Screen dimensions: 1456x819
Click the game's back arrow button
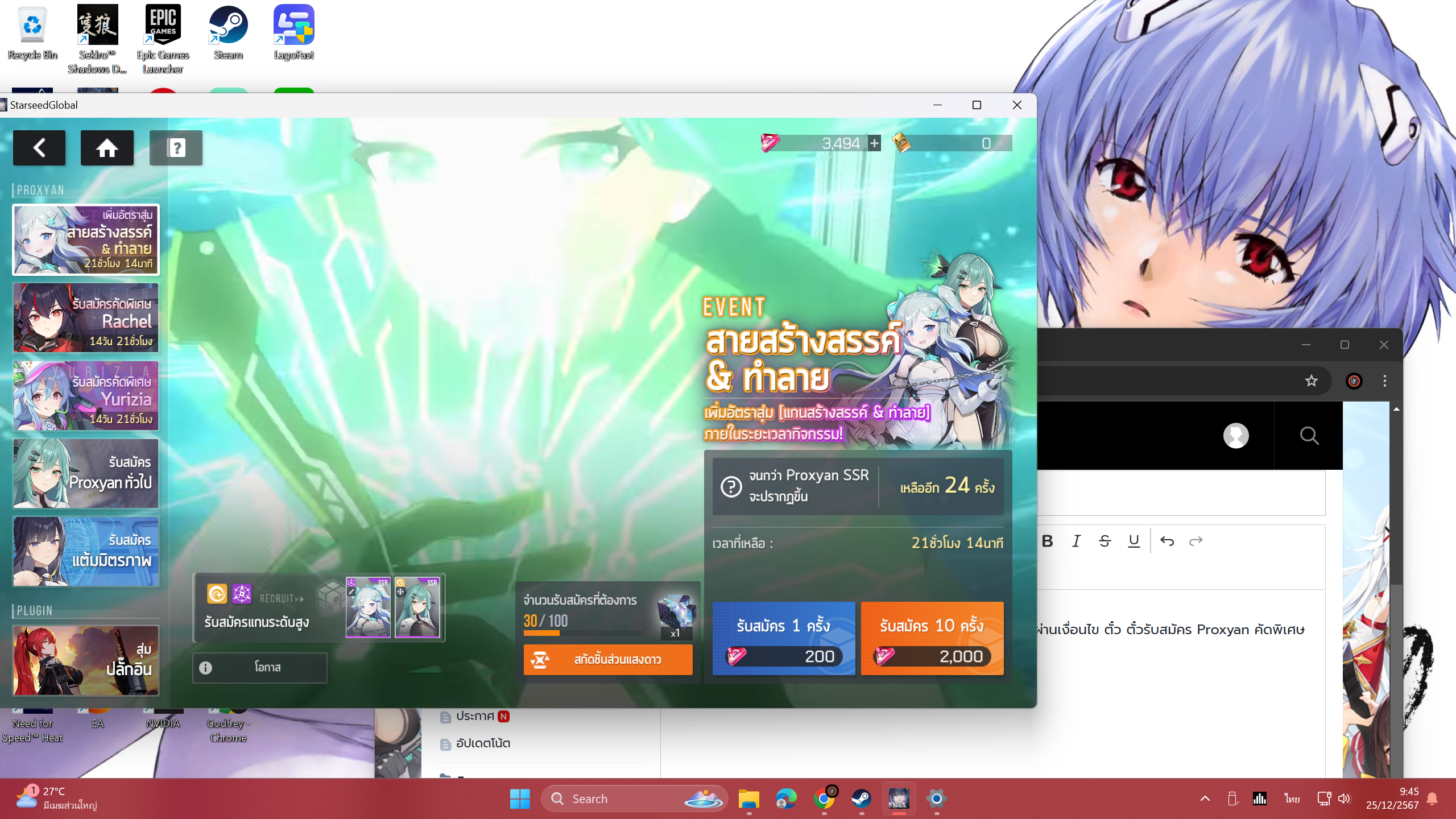(x=39, y=148)
